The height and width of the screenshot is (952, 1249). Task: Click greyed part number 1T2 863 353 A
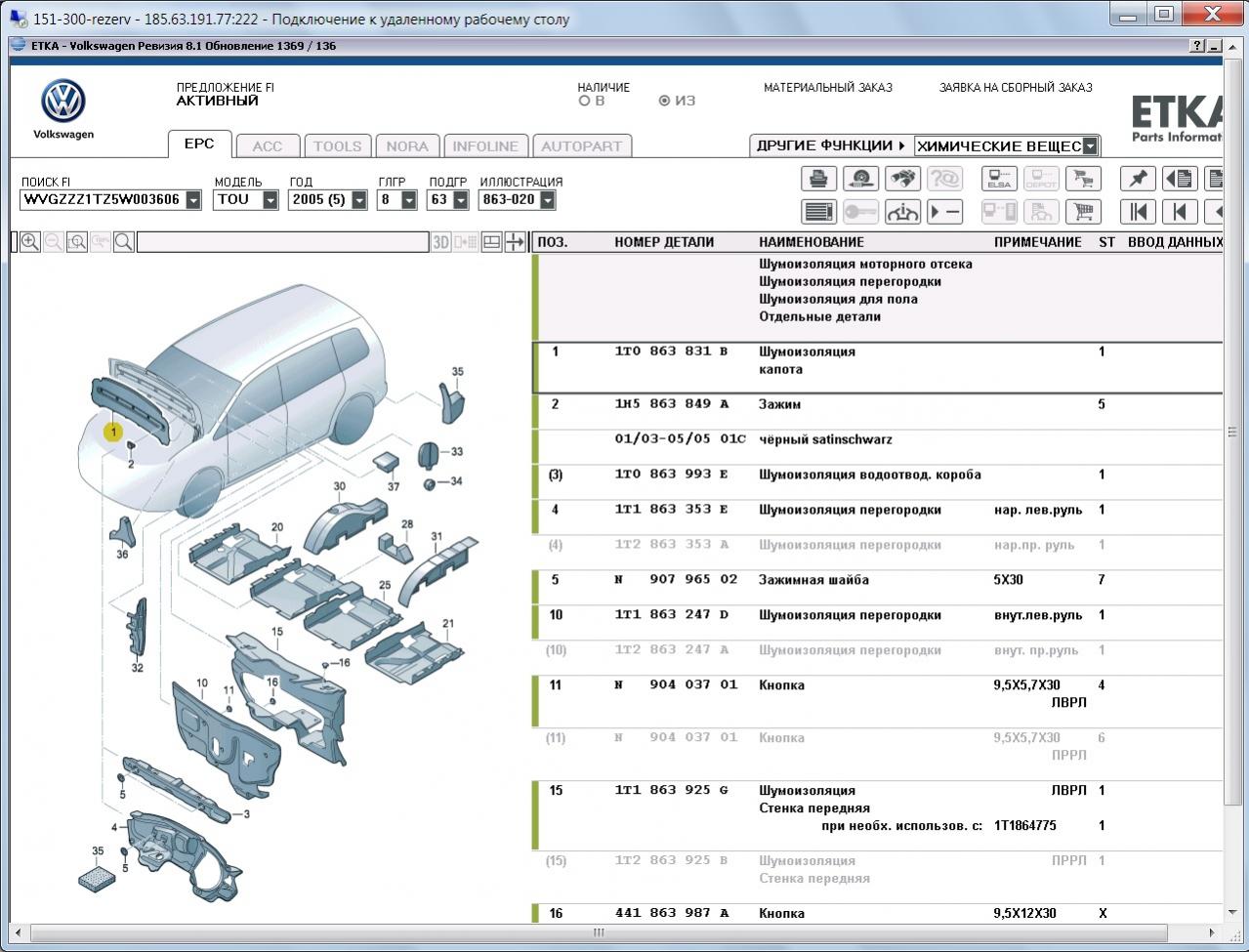[x=672, y=545]
